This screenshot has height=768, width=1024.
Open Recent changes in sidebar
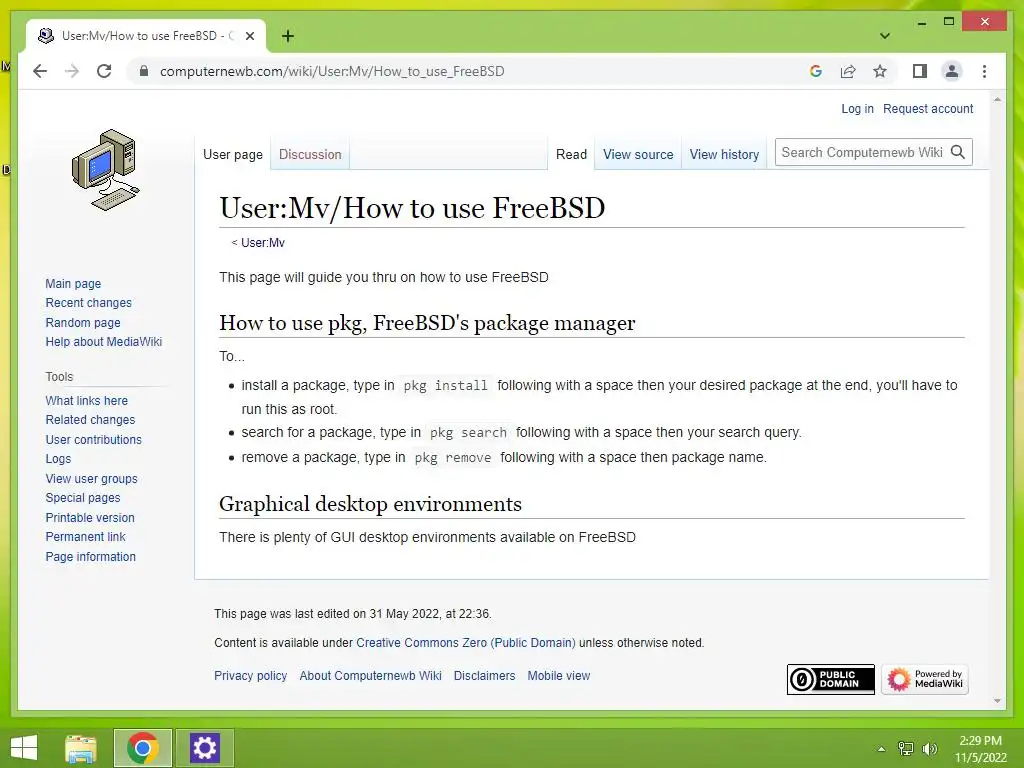pos(89,303)
